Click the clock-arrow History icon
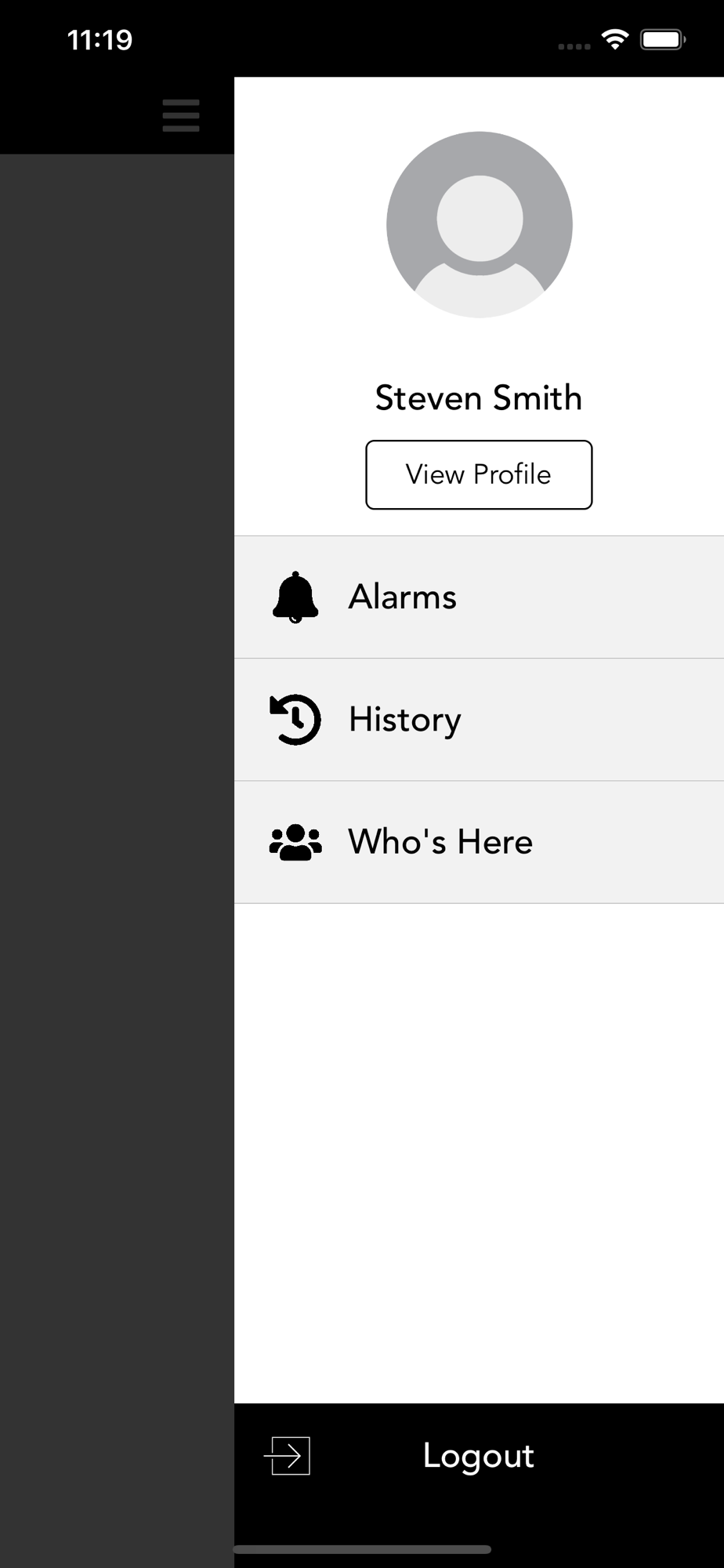 pyautogui.click(x=295, y=720)
